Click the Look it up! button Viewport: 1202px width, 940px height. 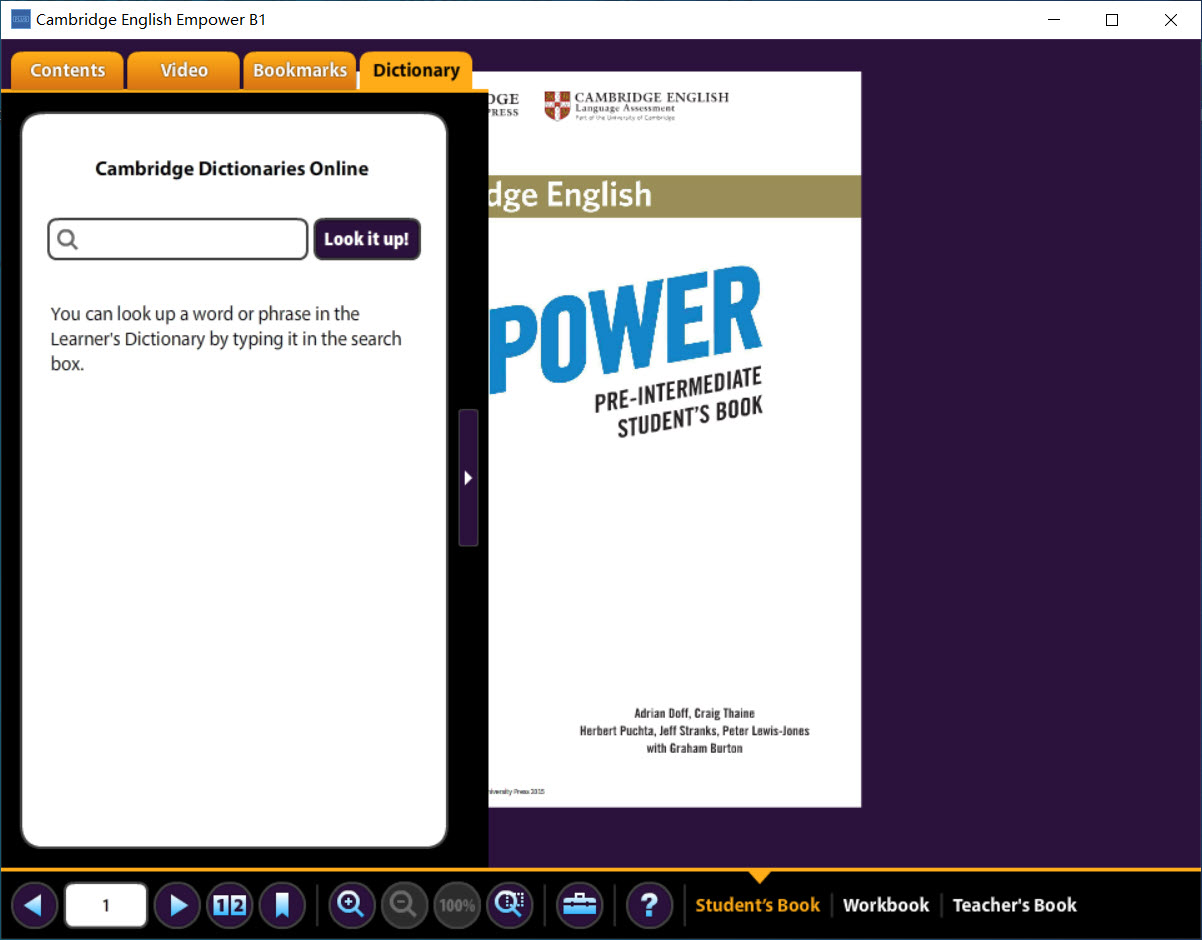pyautogui.click(x=367, y=239)
